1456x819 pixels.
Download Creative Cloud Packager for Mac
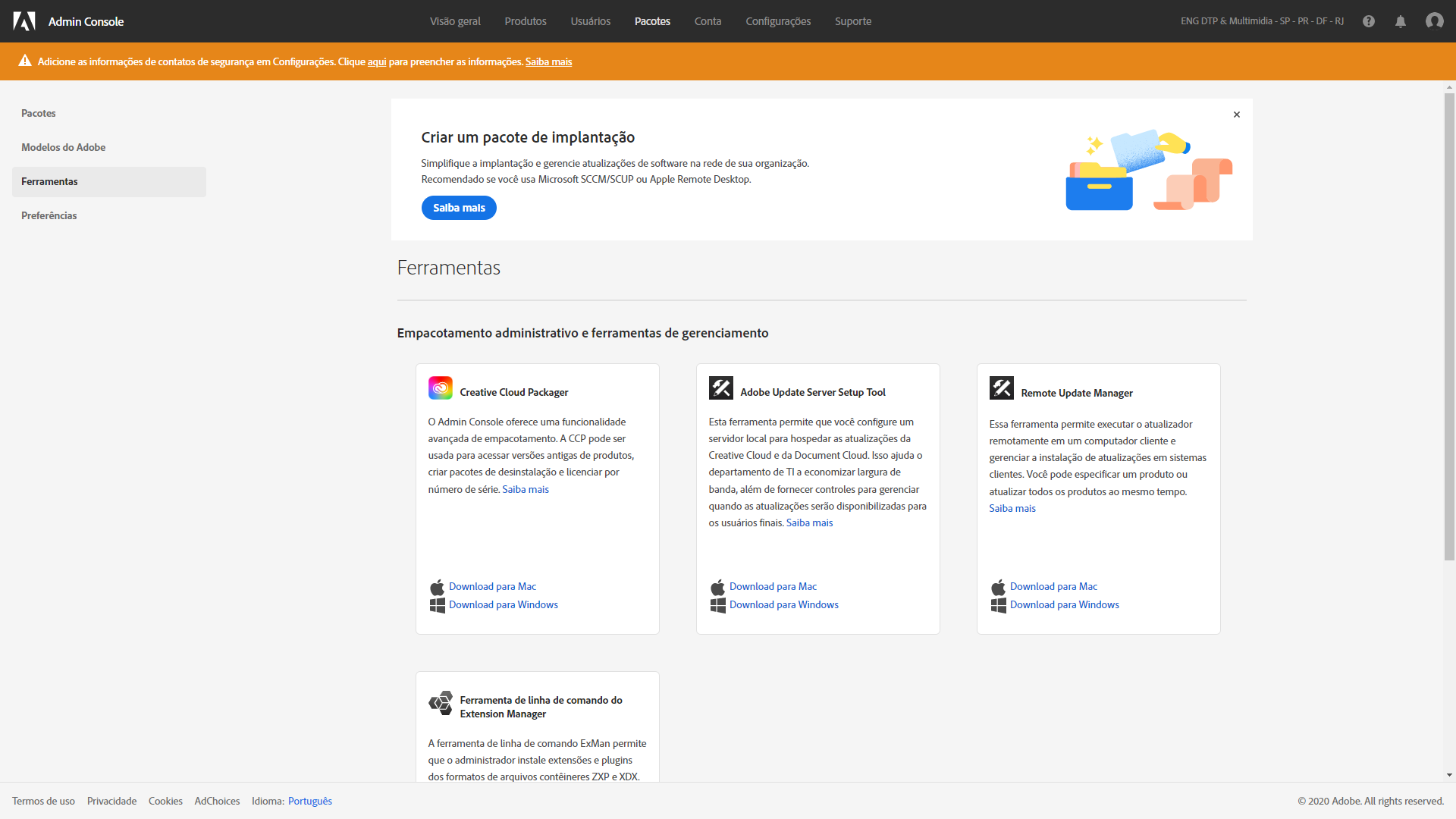(x=492, y=587)
